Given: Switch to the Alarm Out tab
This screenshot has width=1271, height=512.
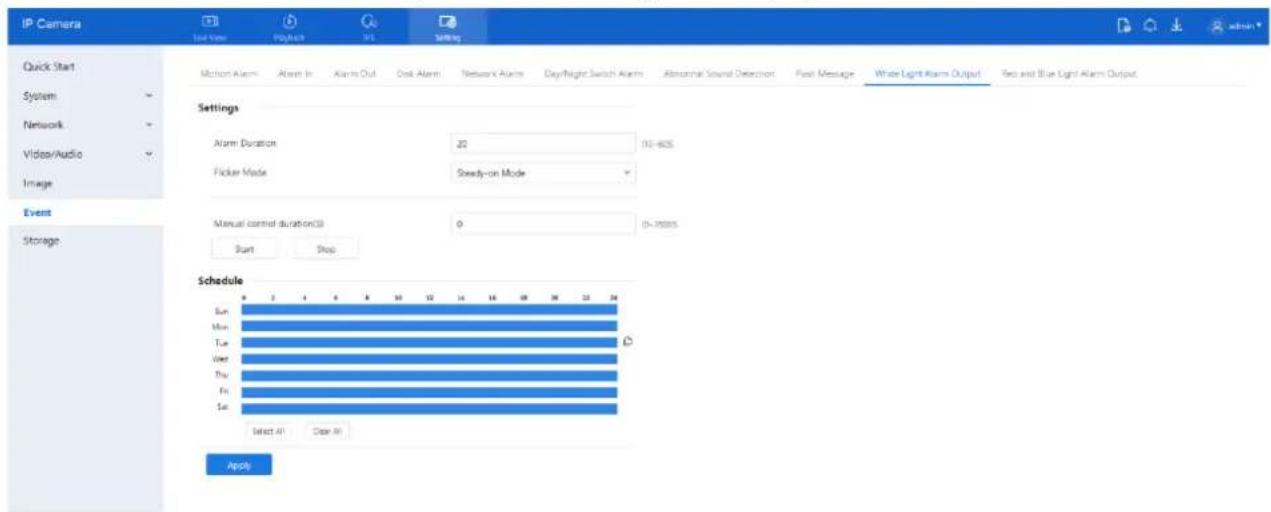Looking at the screenshot, I should pos(354,75).
